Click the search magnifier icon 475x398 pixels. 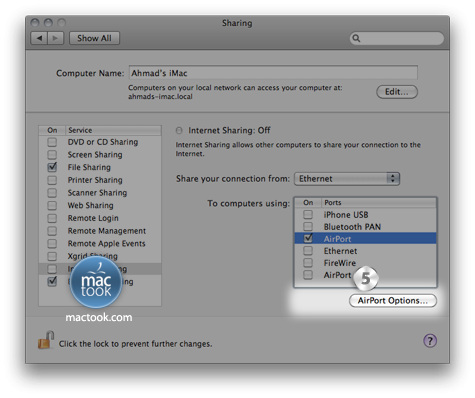pos(356,38)
